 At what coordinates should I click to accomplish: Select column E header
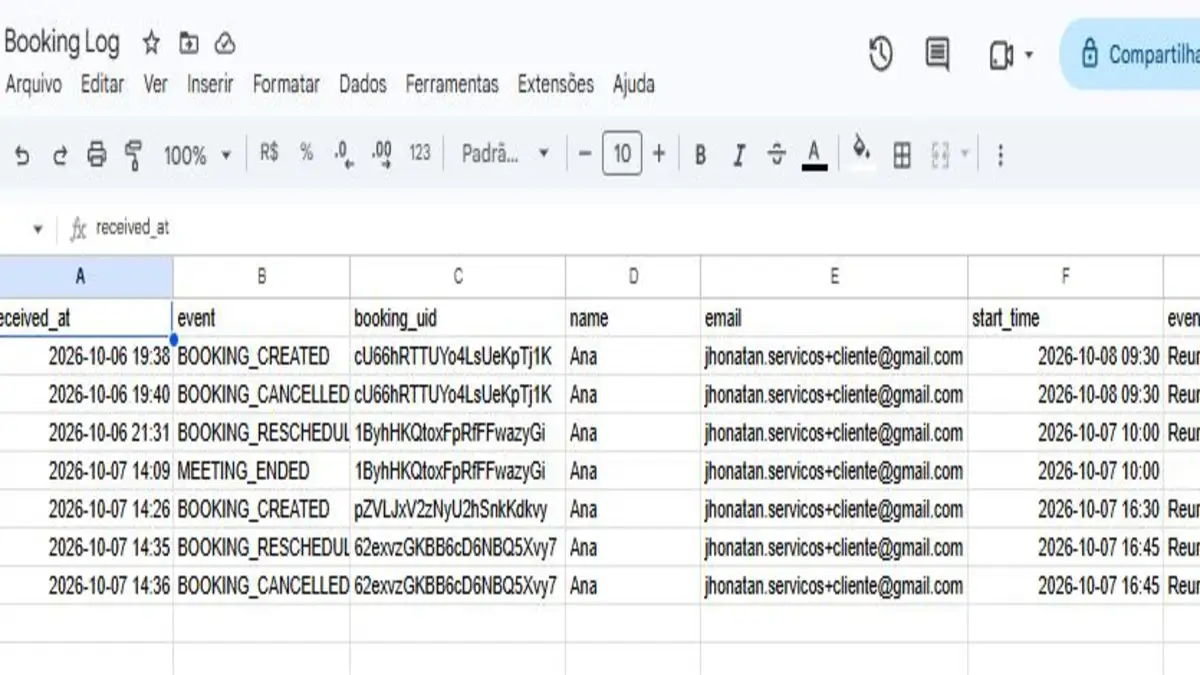[834, 276]
